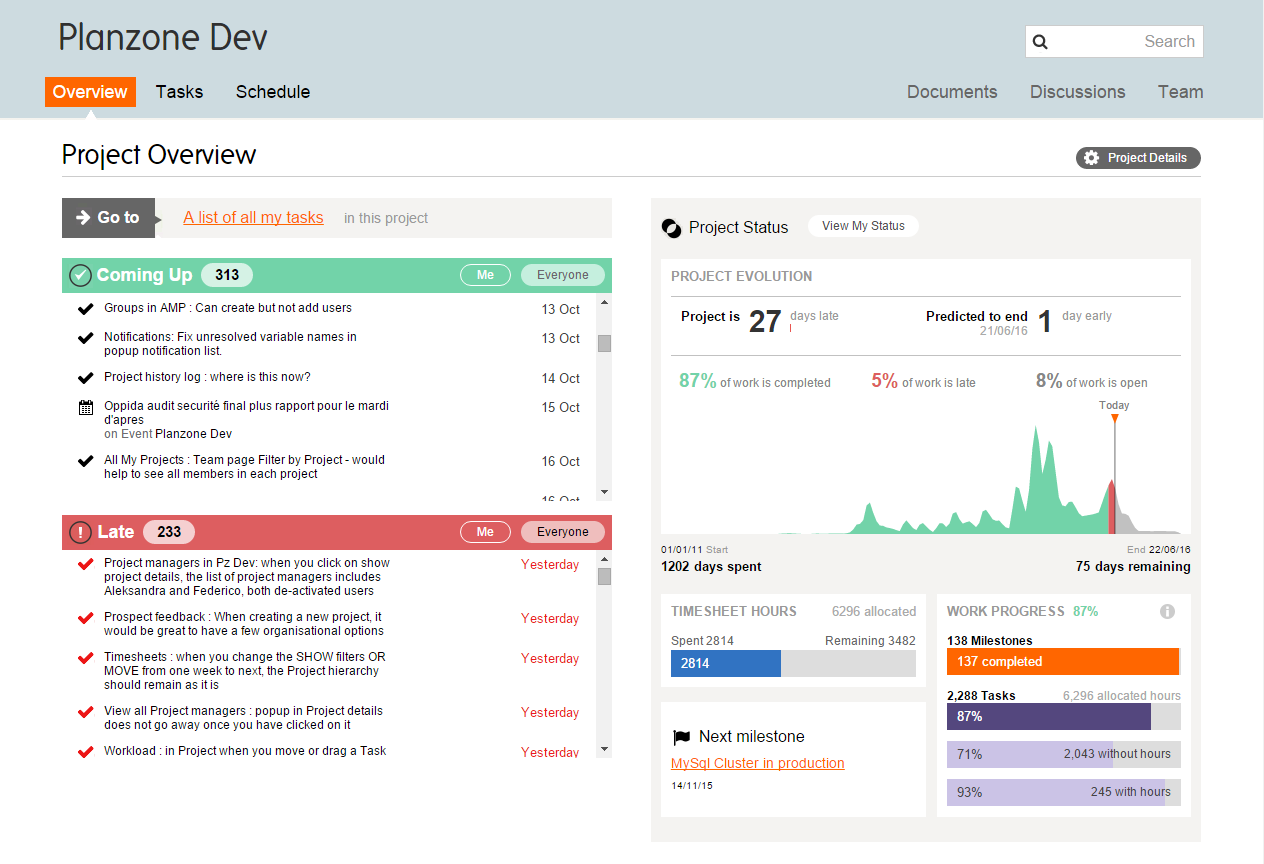Screen dimensions: 1264x864
Task: Click the calendar icon next to Oppida audit event
Action: (85, 407)
